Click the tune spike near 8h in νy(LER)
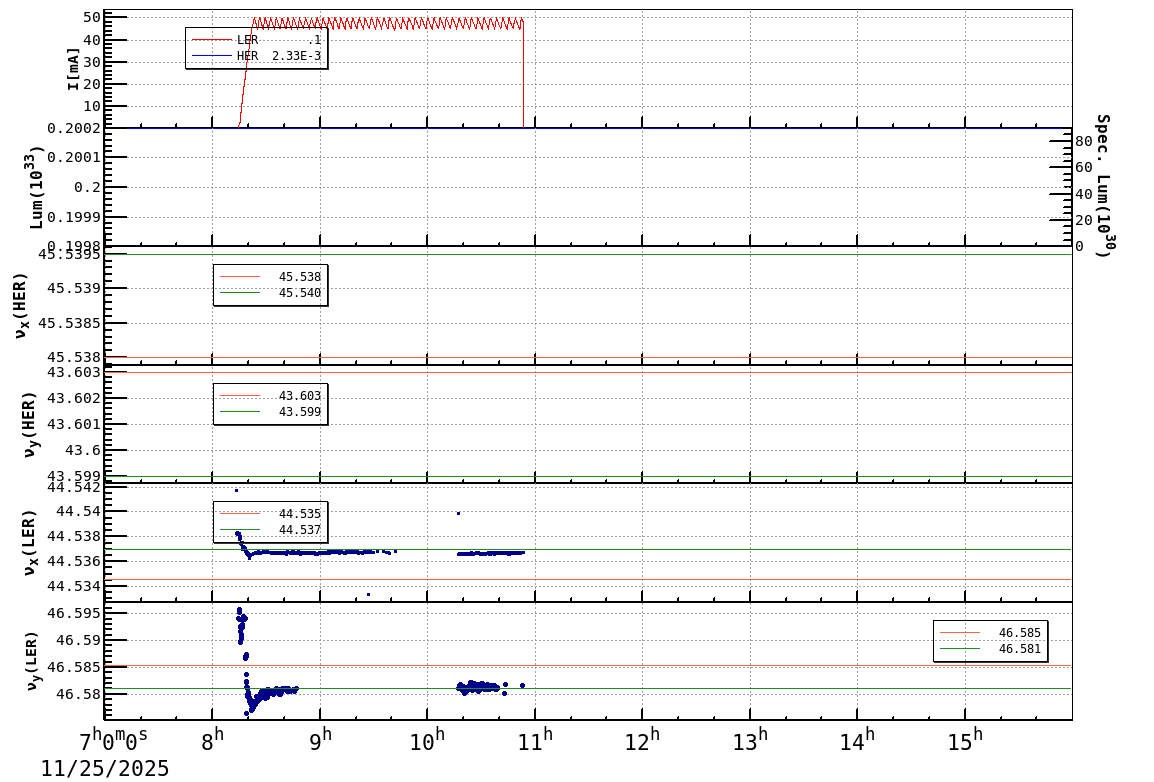Screen dimensions: 1154x782 coord(238,625)
